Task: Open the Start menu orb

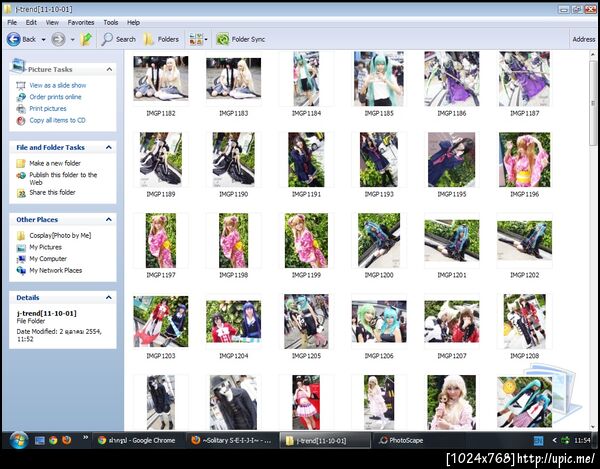Action: pos(18,440)
